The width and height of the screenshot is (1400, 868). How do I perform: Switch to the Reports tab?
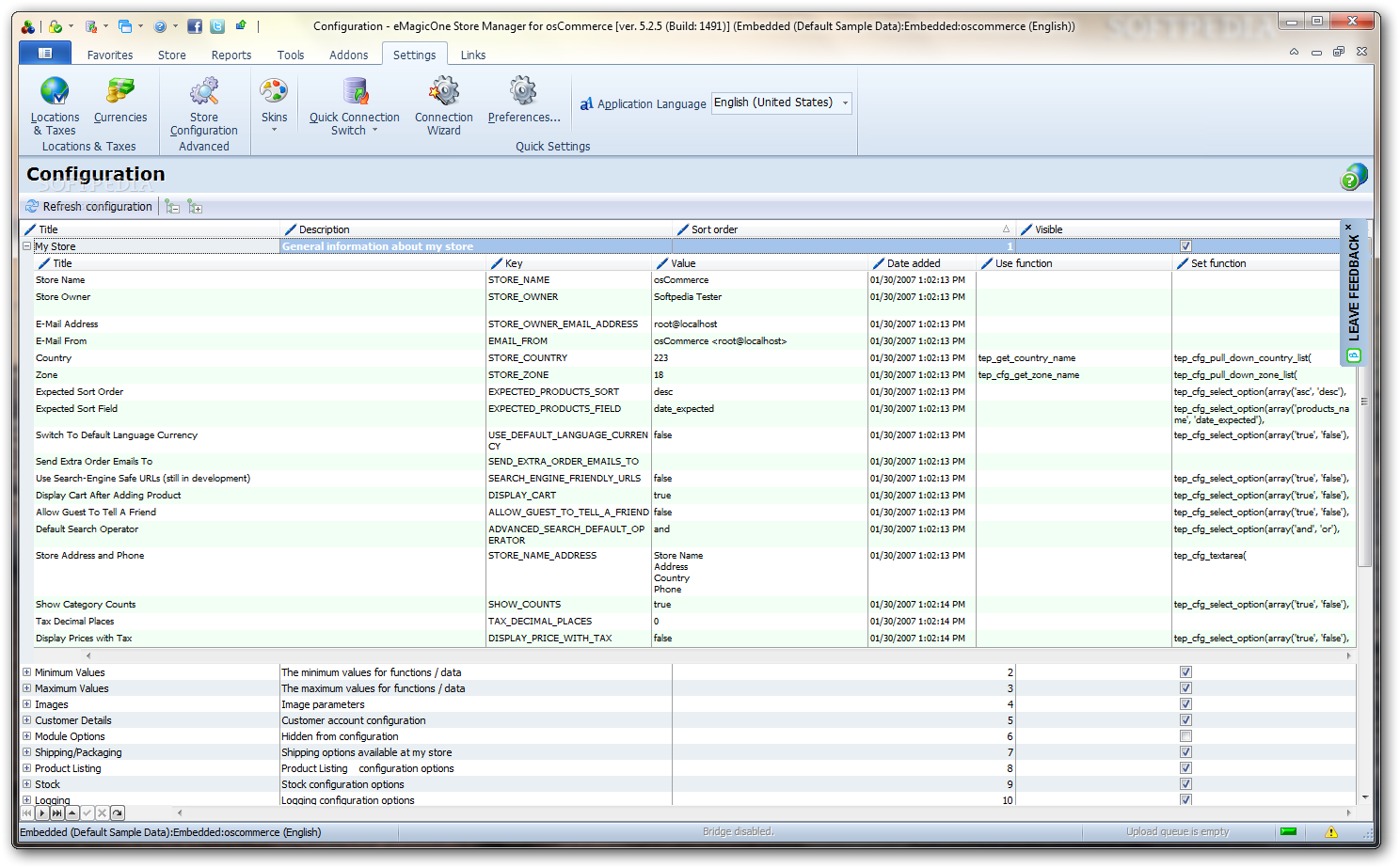click(231, 55)
